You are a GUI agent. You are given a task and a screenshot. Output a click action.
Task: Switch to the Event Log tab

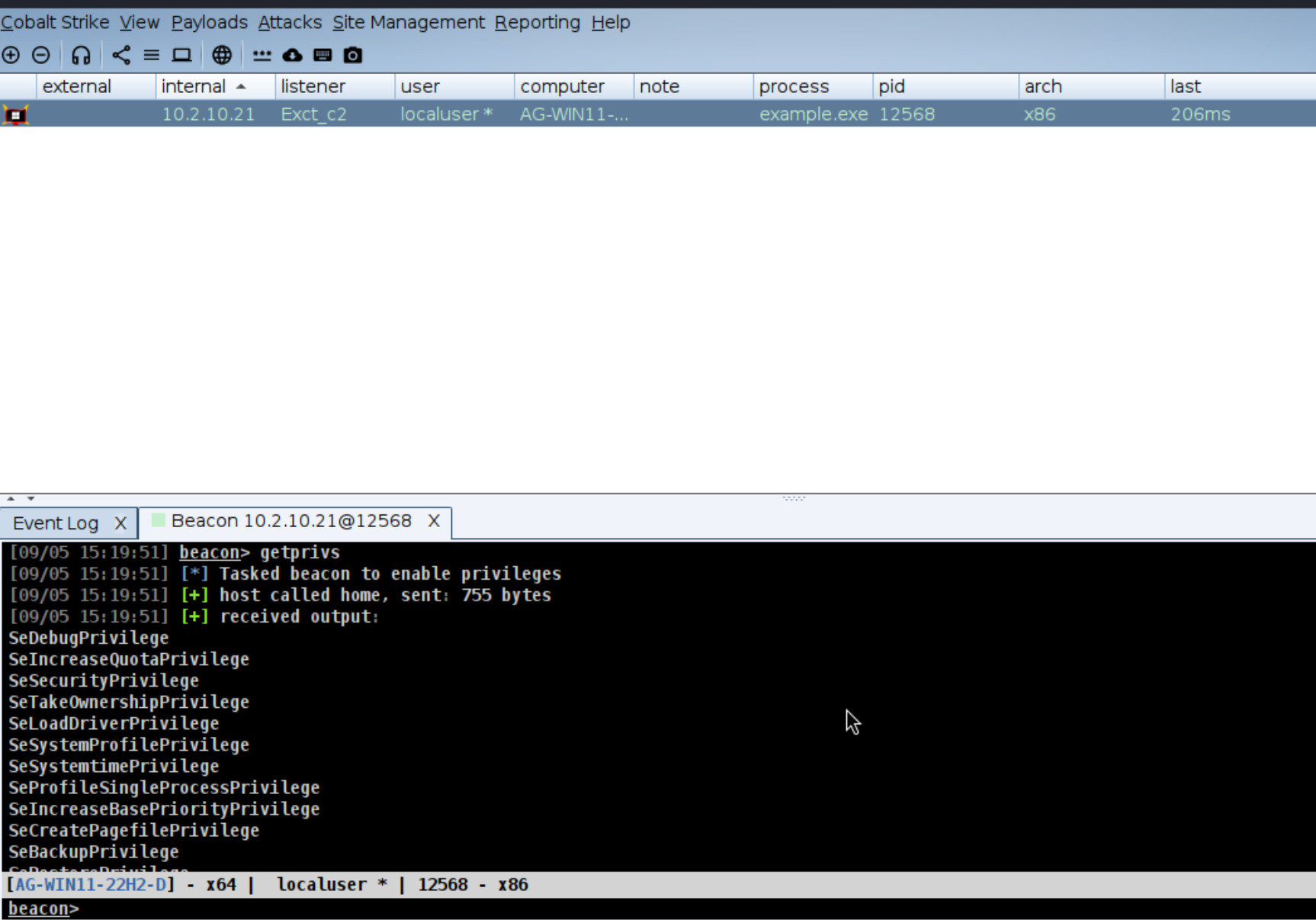pos(56,523)
